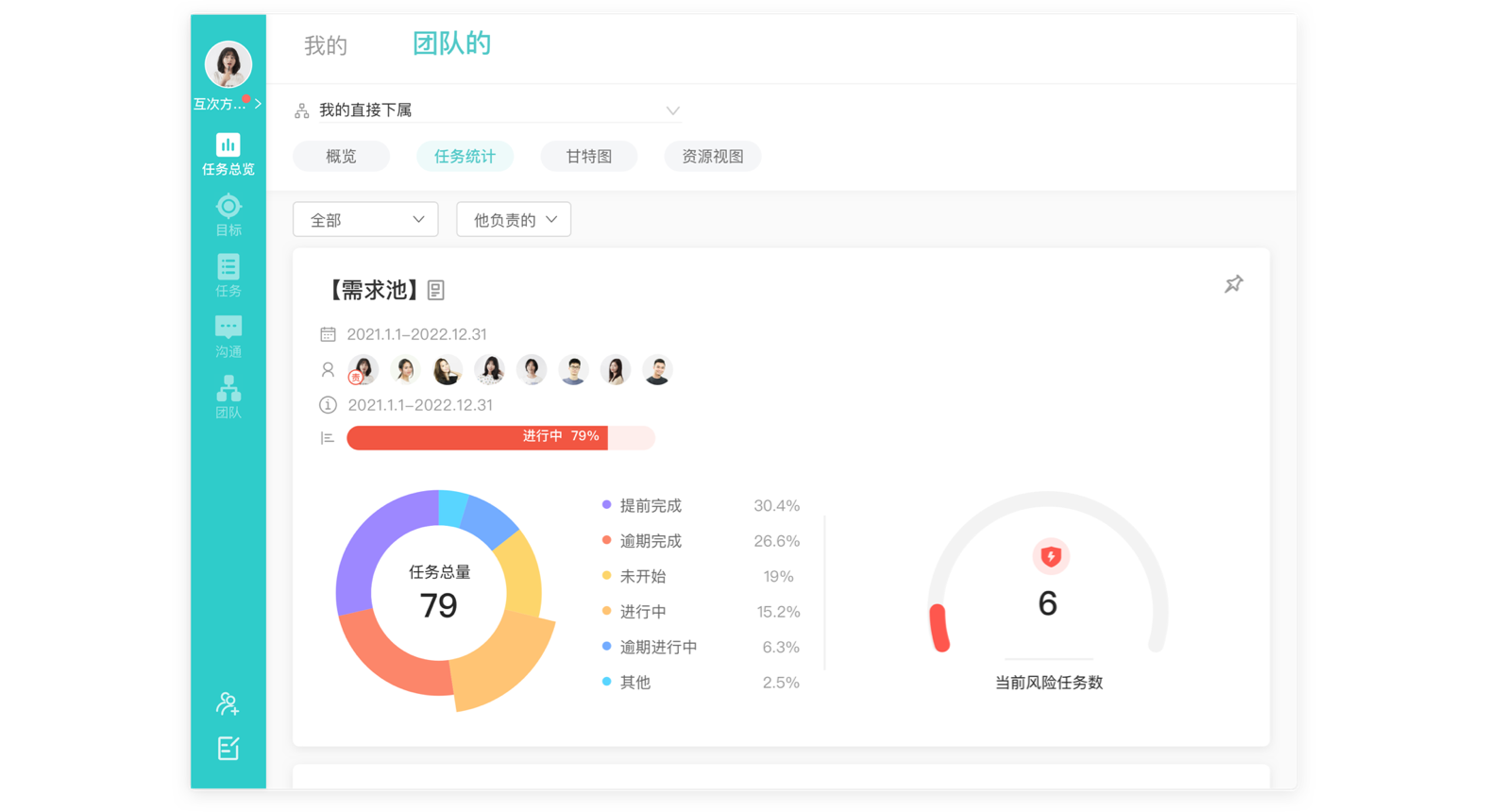Select the 概览 view tab
Image resolution: width=1488 pixels, height=812 pixels.
tap(341, 157)
